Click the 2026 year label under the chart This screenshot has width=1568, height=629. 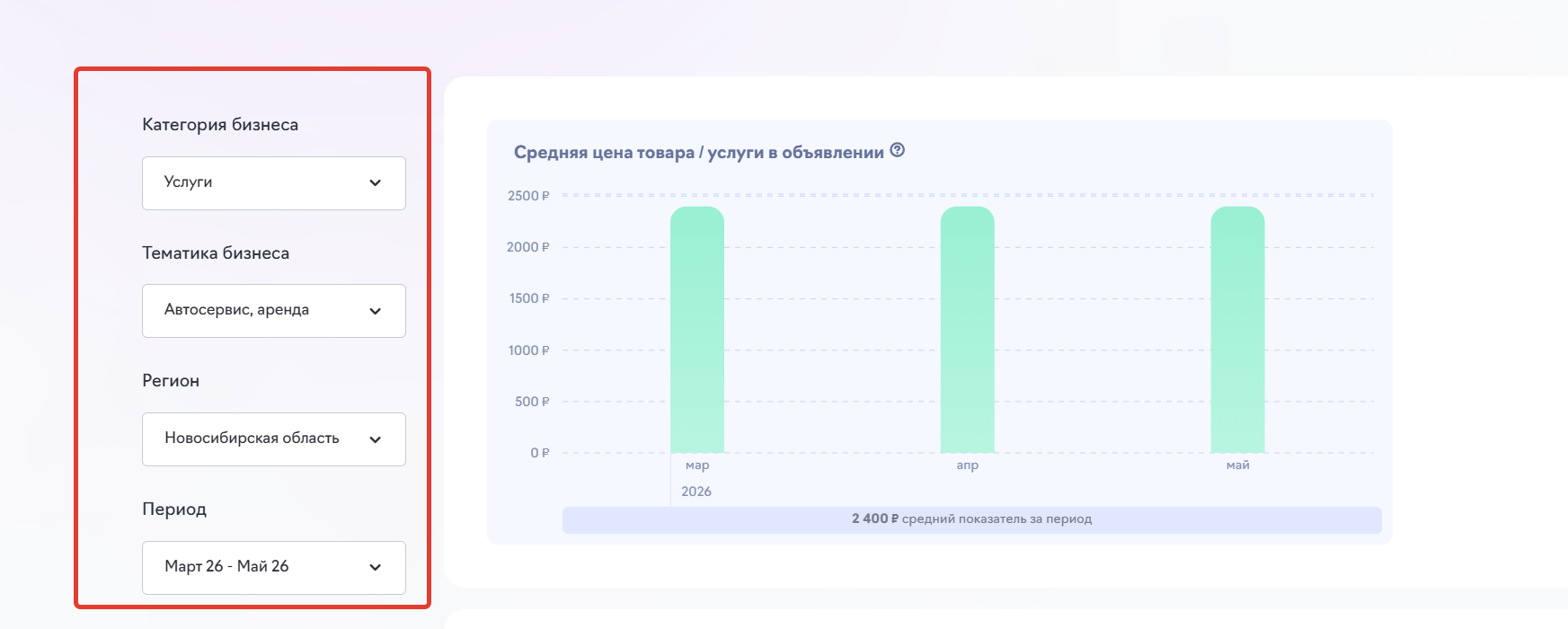coord(696,492)
